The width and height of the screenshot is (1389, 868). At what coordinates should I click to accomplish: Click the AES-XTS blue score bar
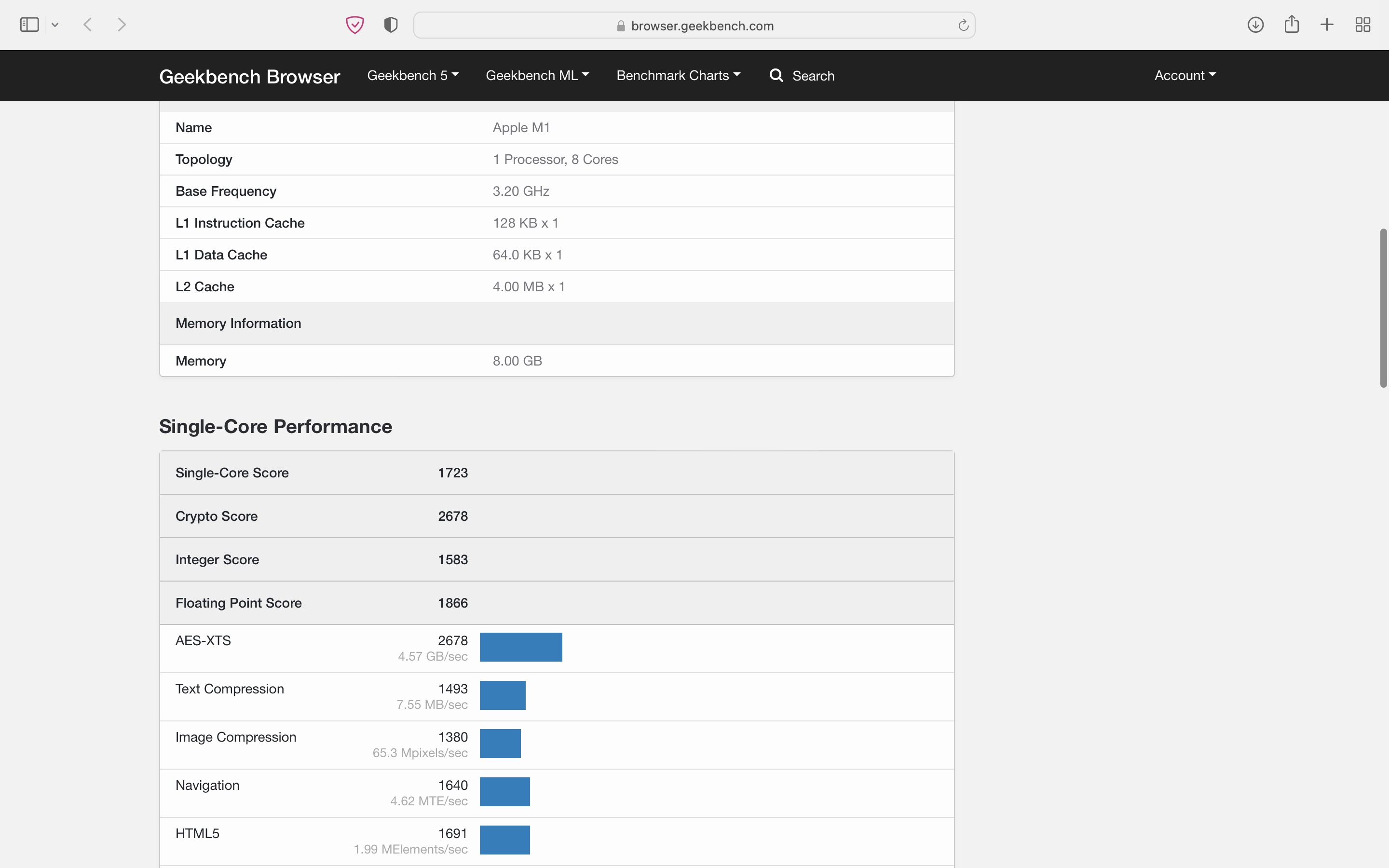click(520, 647)
